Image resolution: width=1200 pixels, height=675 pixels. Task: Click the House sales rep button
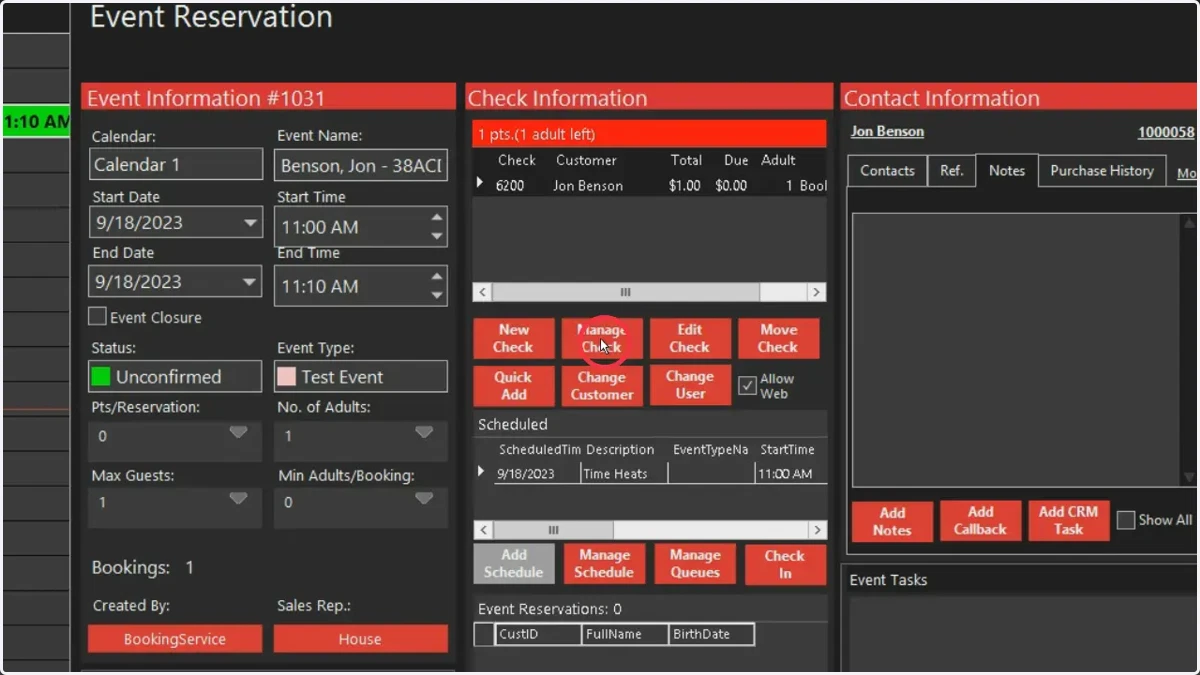tap(360, 639)
